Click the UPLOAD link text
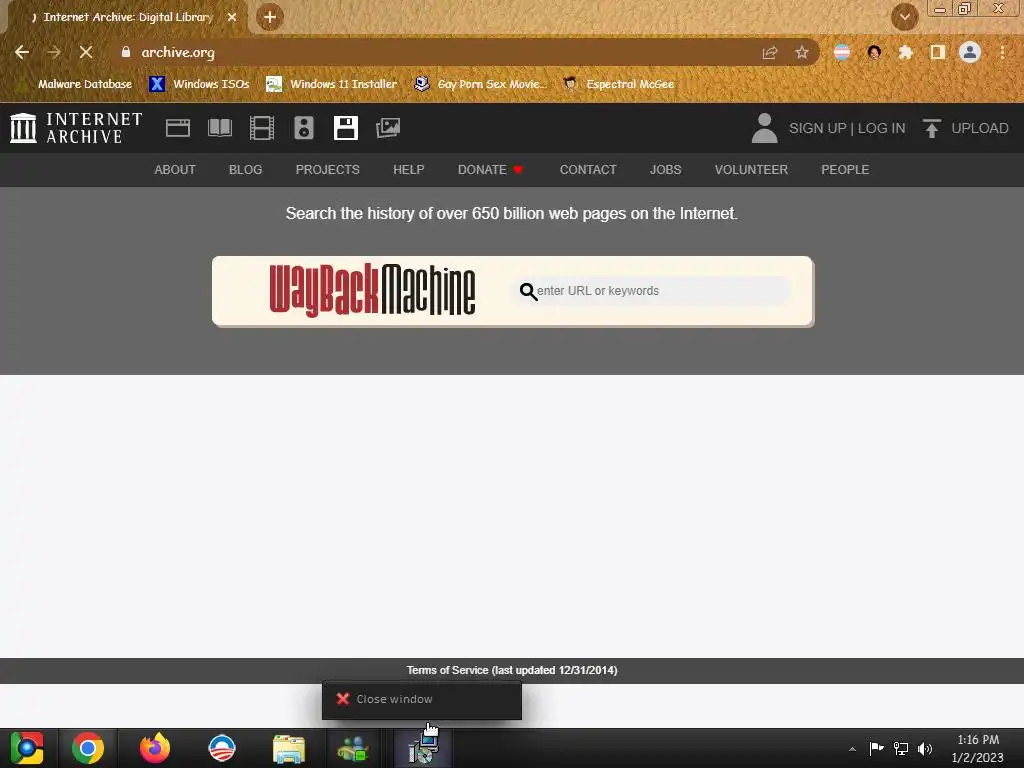Viewport: 1024px width, 768px height. (980, 128)
